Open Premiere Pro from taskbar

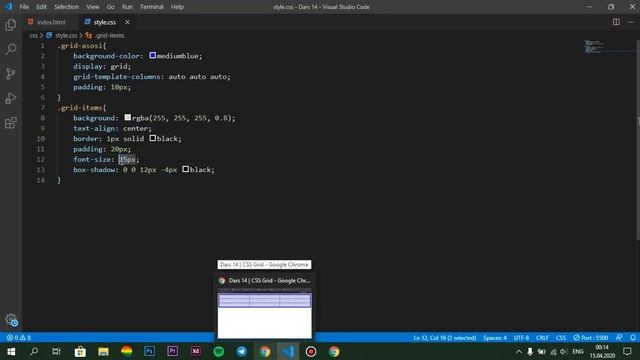(x=173, y=351)
